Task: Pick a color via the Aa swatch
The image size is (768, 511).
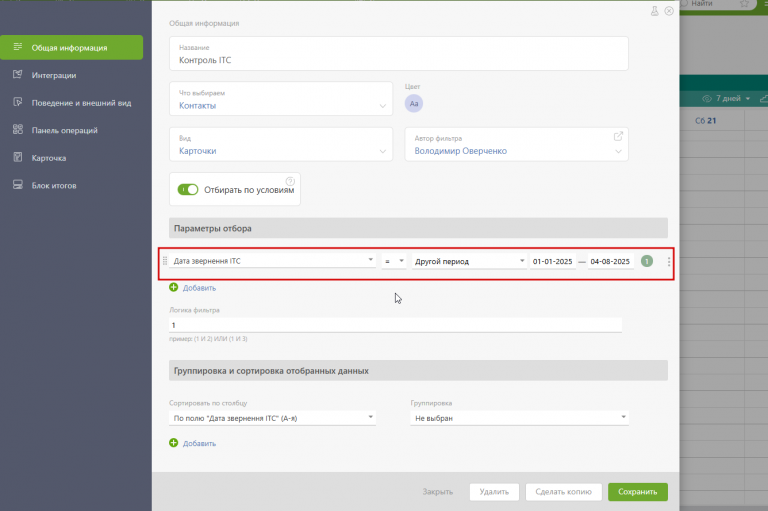Action: tap(414, 103)
